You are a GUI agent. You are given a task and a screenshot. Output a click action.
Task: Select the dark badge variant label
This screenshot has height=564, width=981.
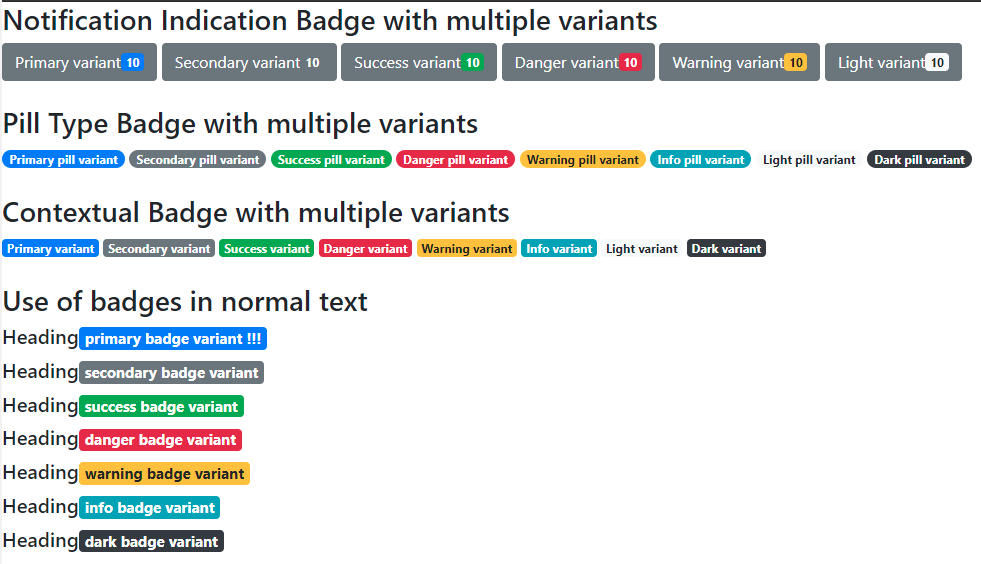[151, 542]
